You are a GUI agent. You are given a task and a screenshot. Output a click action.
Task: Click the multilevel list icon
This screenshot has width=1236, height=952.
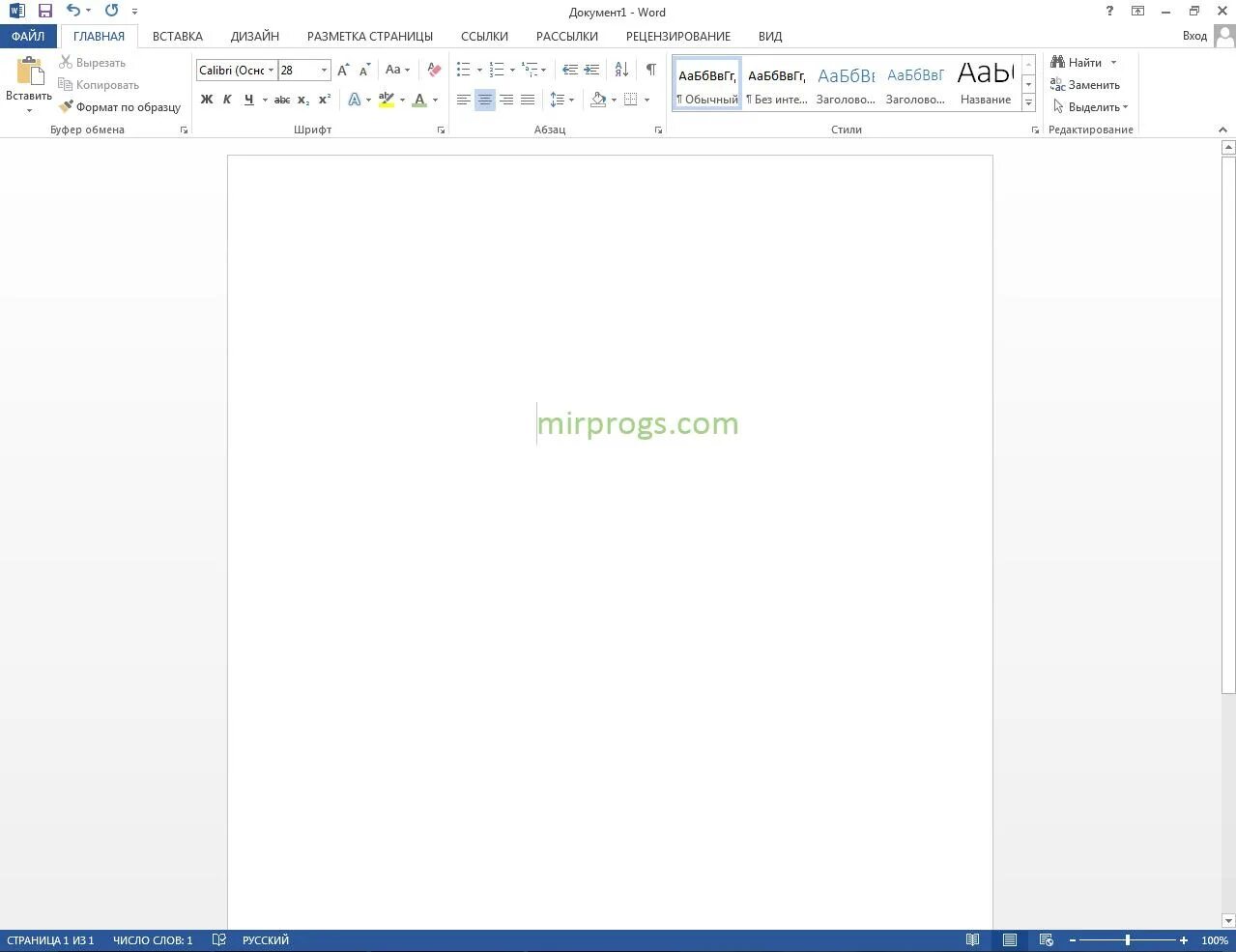(530, 70)
